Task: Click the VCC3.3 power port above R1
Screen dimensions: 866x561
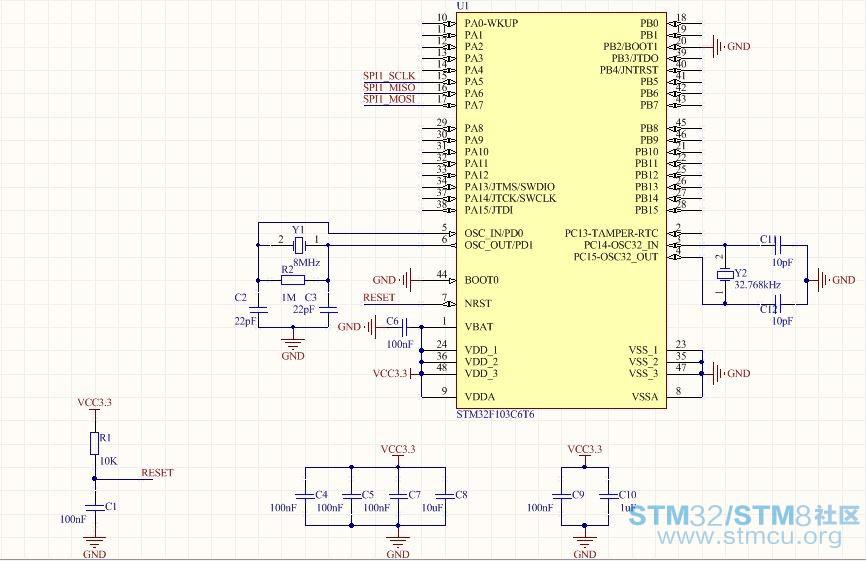Action: pyautogui.click(x=94, y=402)
